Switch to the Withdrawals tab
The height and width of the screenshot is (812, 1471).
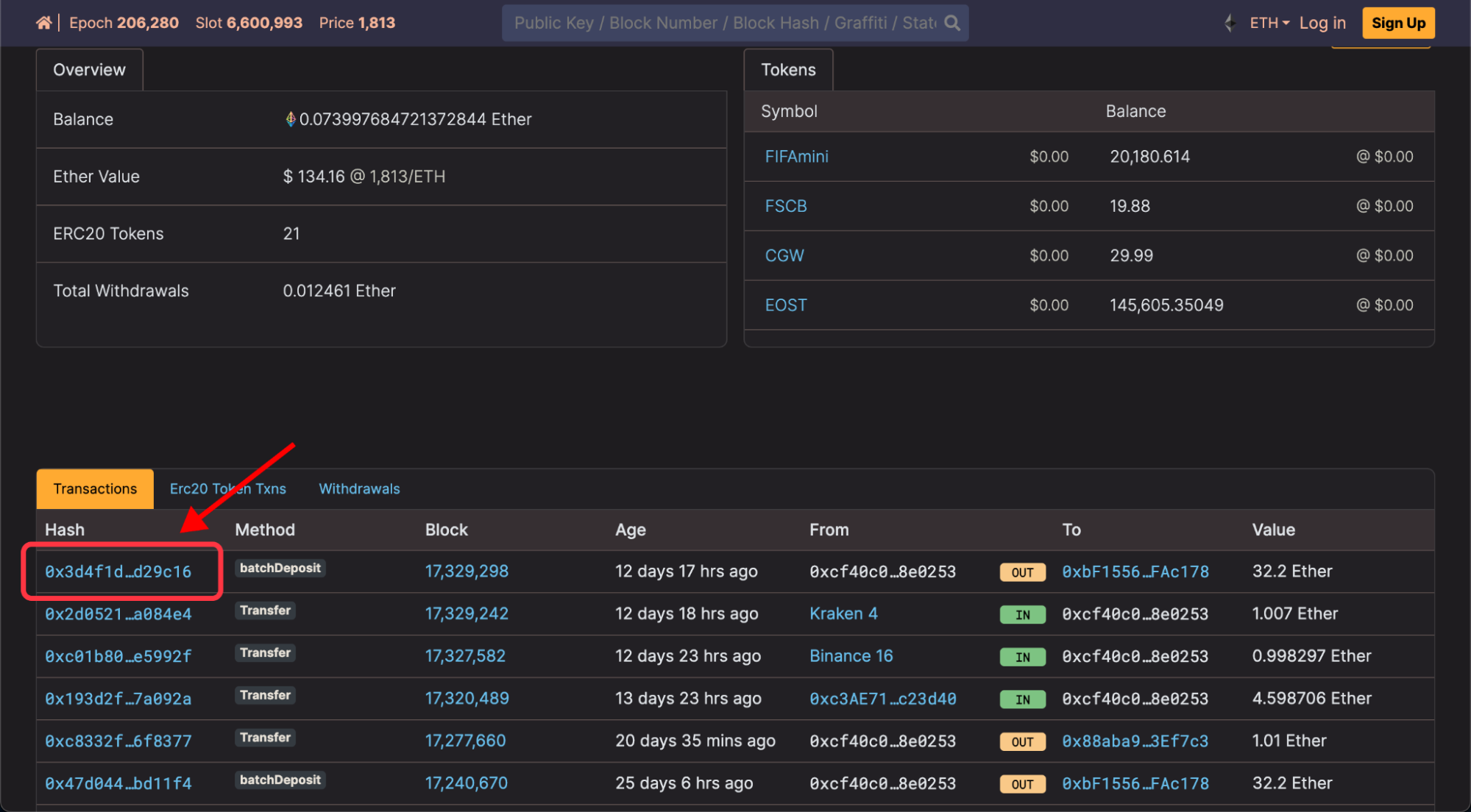point(359,489)
